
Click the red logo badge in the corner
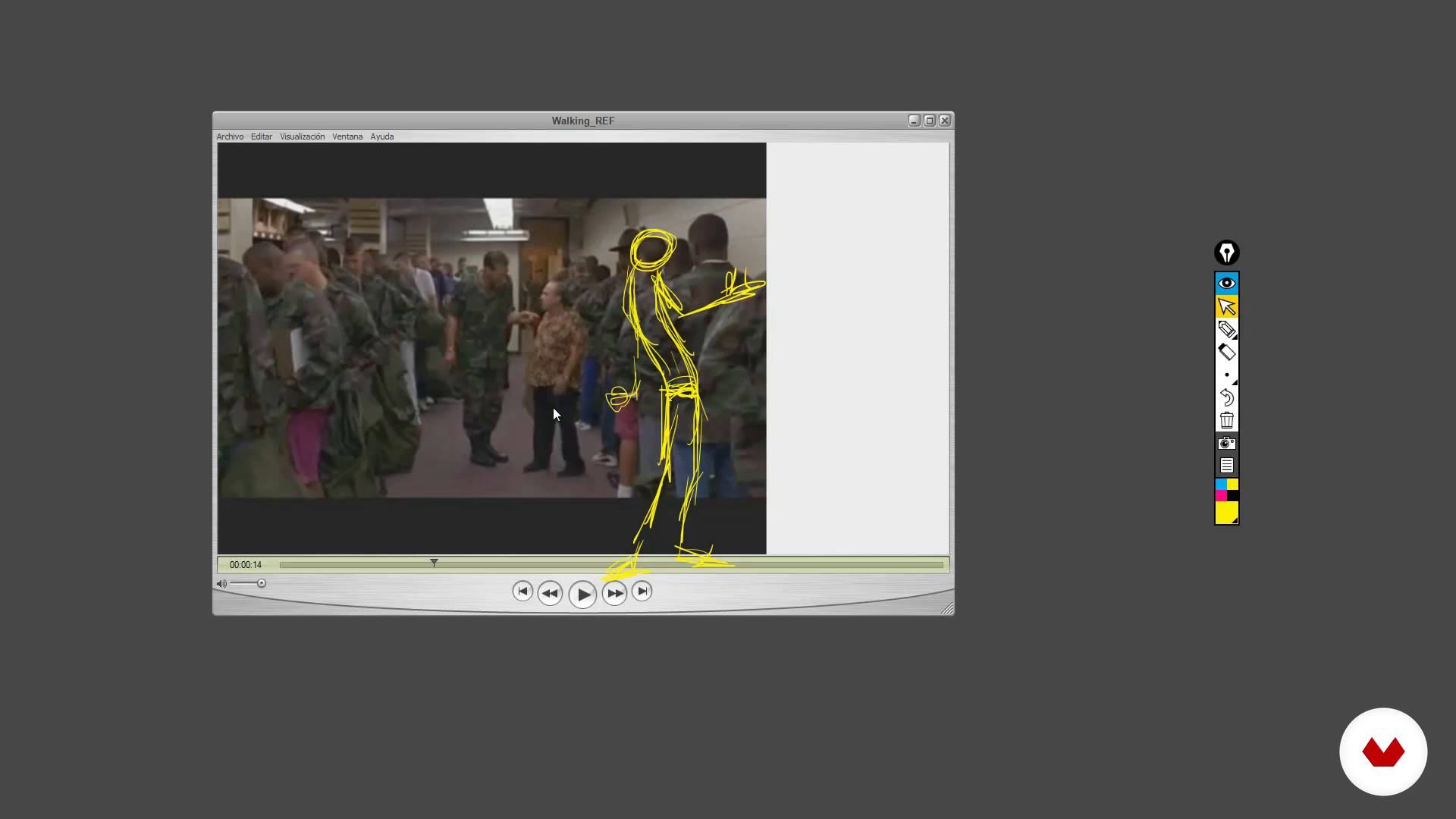(x=1383, y=752)
